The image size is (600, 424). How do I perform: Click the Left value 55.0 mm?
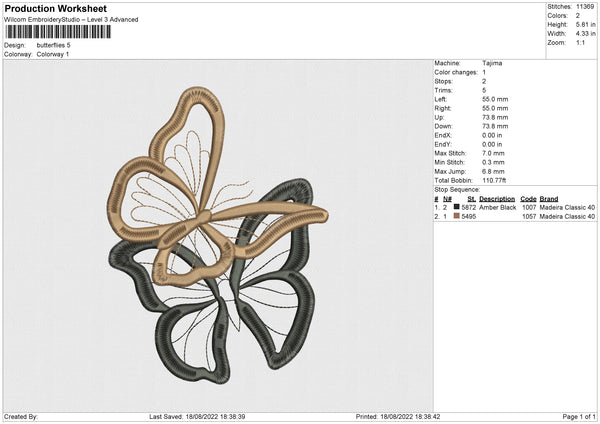495,99
